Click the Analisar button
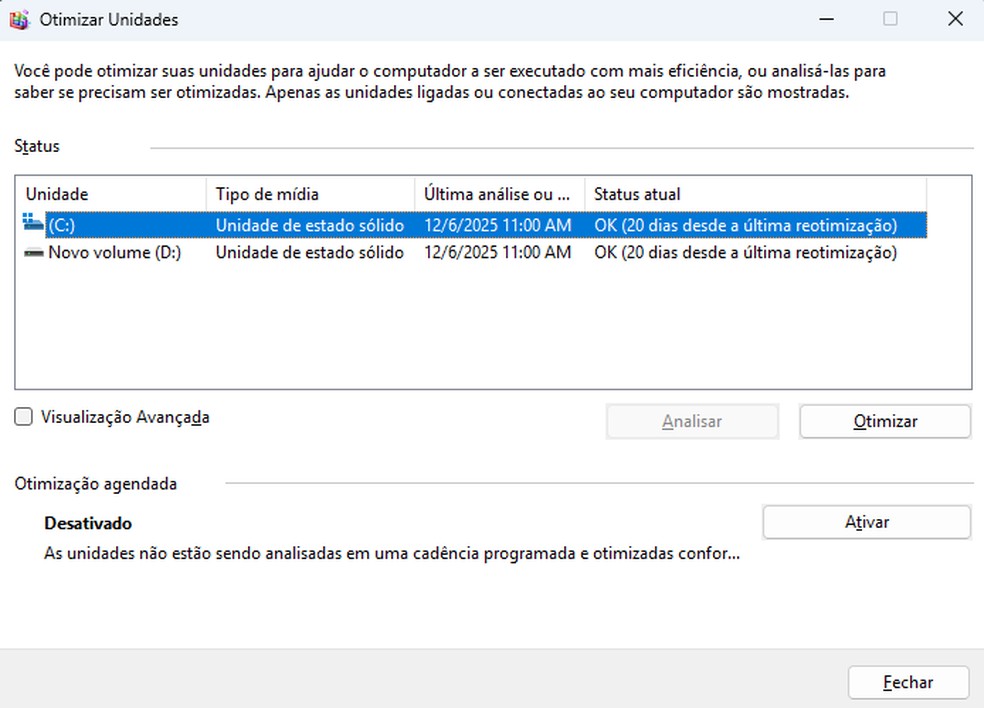This screenshot has height=708, width=984. (692, 421)
